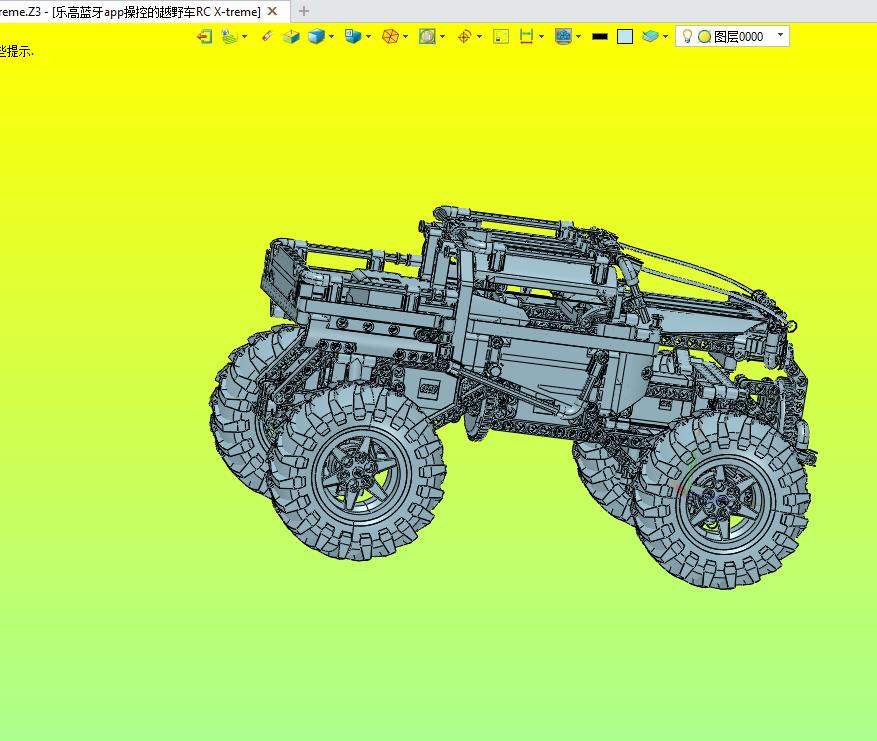The image size is (877, 741).
Task: Select the 乐高蓝牙app操控的越野车RC X-treme tab
Action: click(156, 12)
